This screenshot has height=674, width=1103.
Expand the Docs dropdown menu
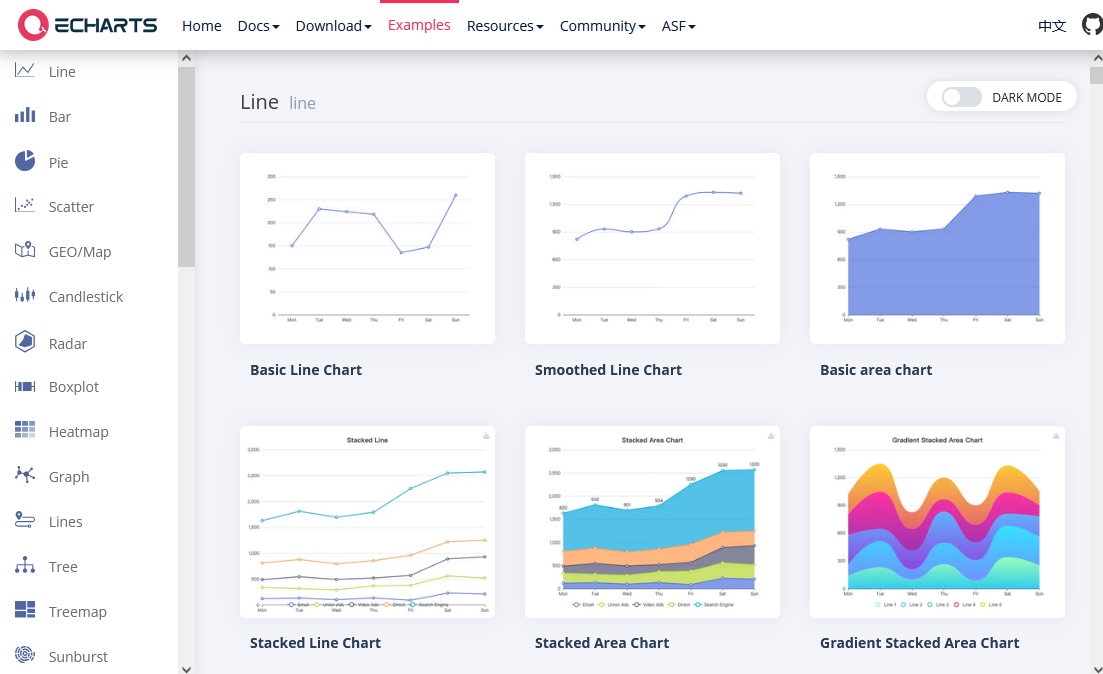click(x=258, y=26)
